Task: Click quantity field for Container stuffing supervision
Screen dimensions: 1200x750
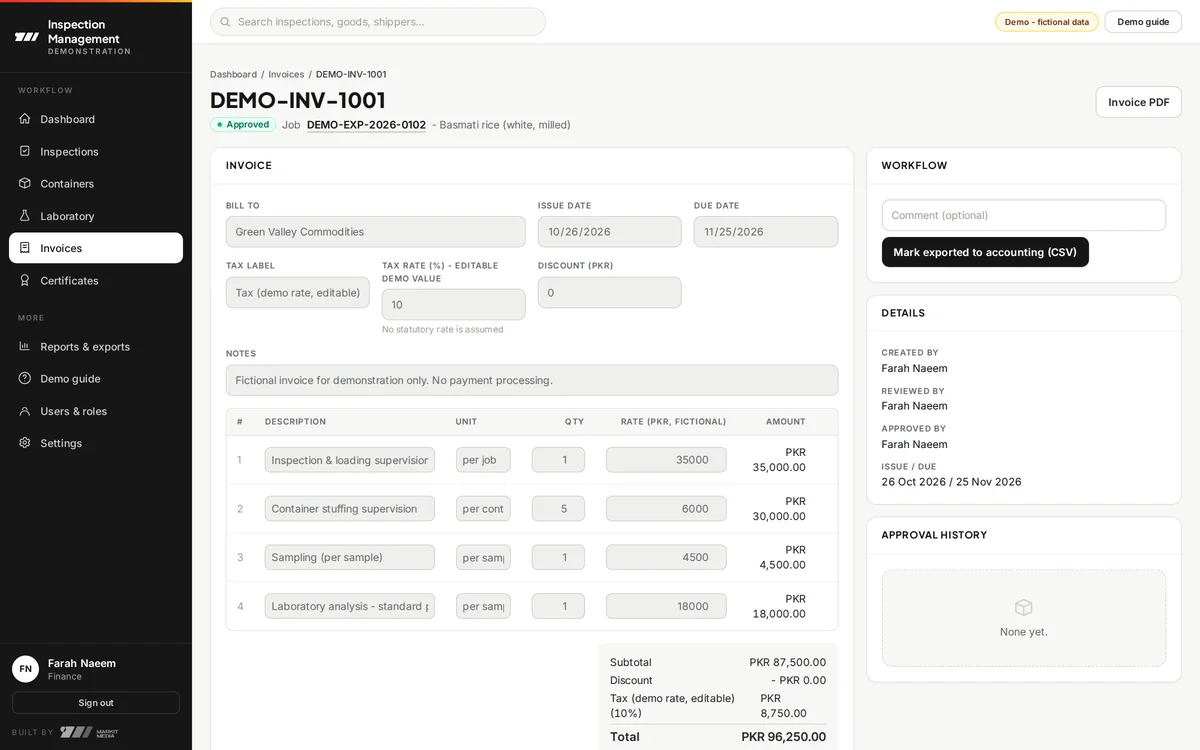Action: point(558,509)
